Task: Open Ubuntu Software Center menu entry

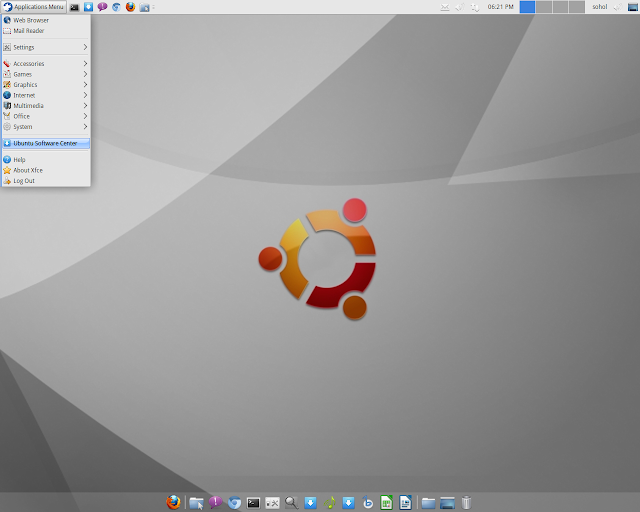Action: point(46,143)
